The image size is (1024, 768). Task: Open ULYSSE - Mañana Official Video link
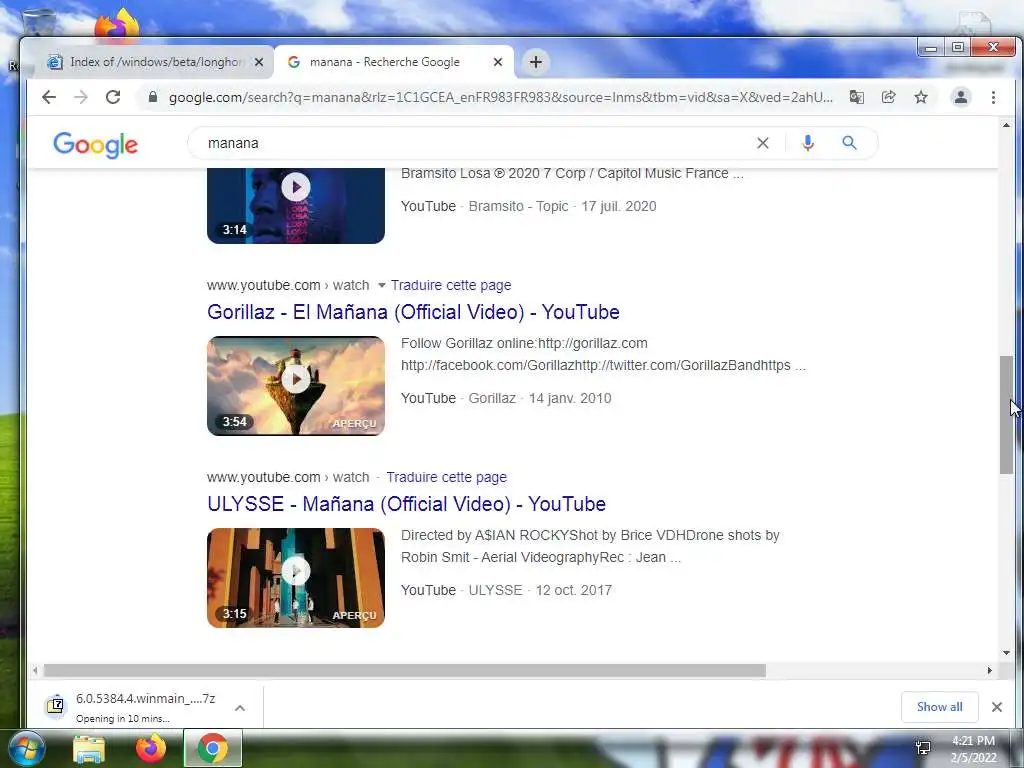406,504
